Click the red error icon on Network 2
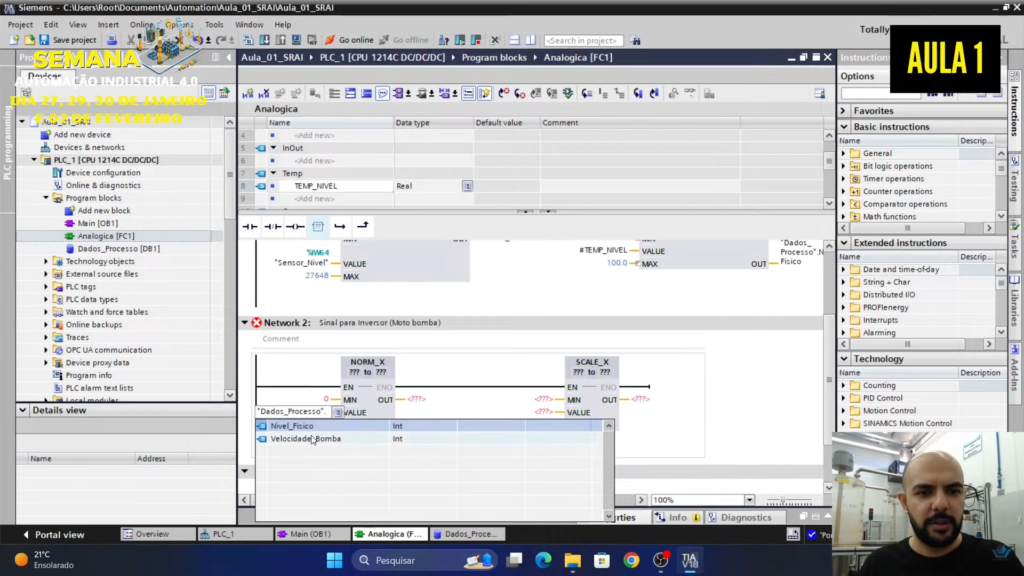The height and width of the screenshot is (576, 1024). (x=257, y=323)
